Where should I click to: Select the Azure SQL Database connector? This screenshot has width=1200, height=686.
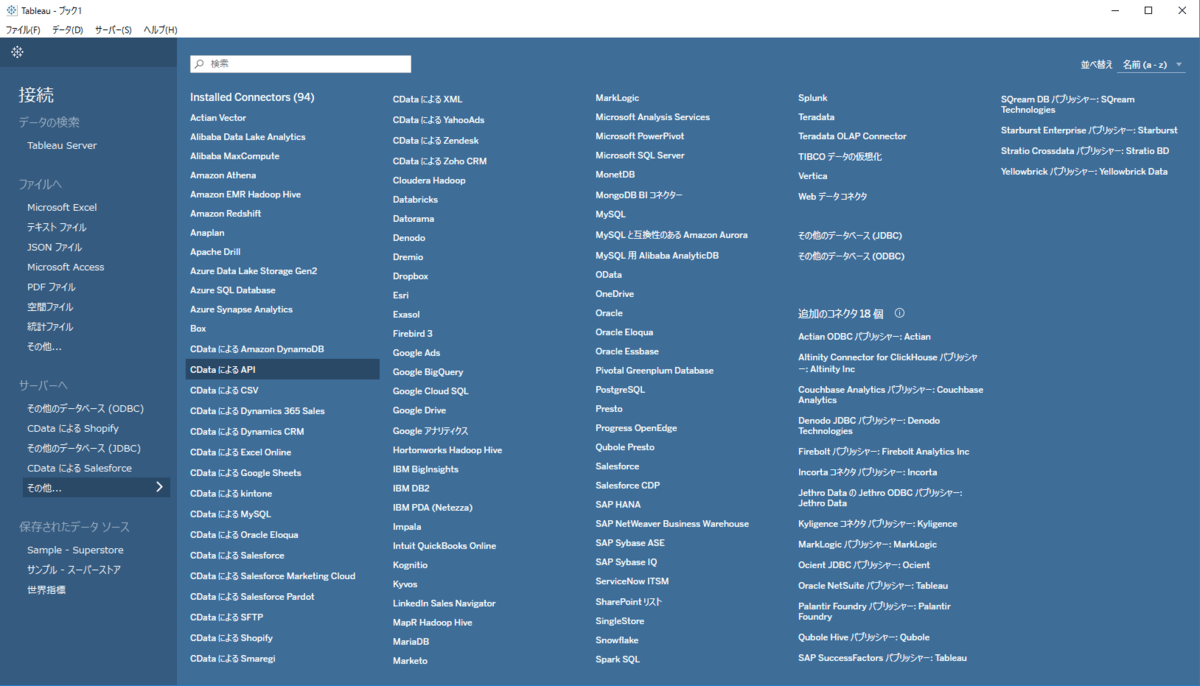coord(233,290)
